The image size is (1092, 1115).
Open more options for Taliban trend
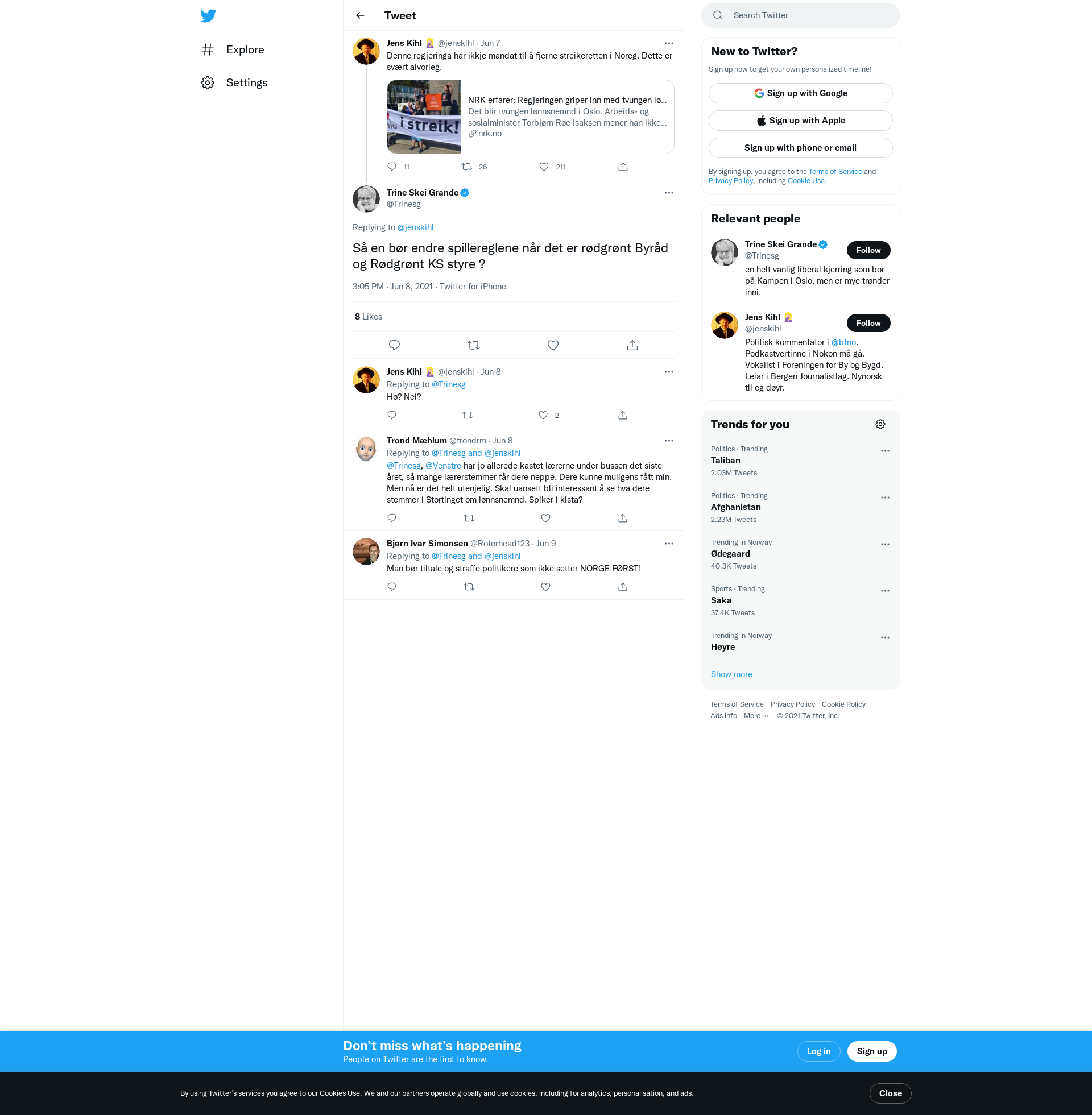[885, 451]
